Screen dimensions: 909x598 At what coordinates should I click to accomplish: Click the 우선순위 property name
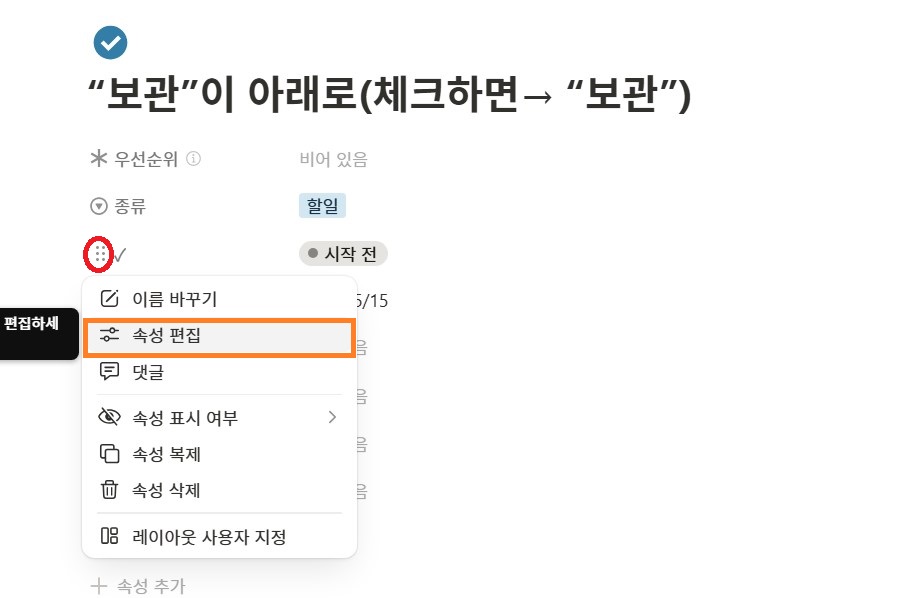[145, 158]
